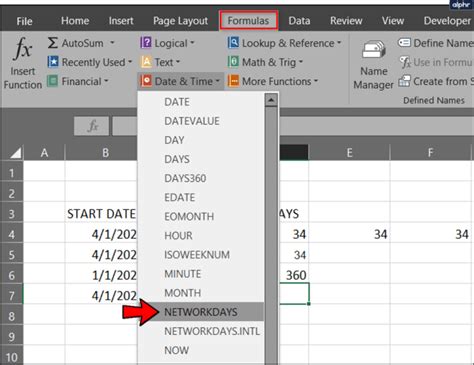Screen dimensions: 474x365
Task: Switch to the Home tab
Action: (x=75, y=21)
